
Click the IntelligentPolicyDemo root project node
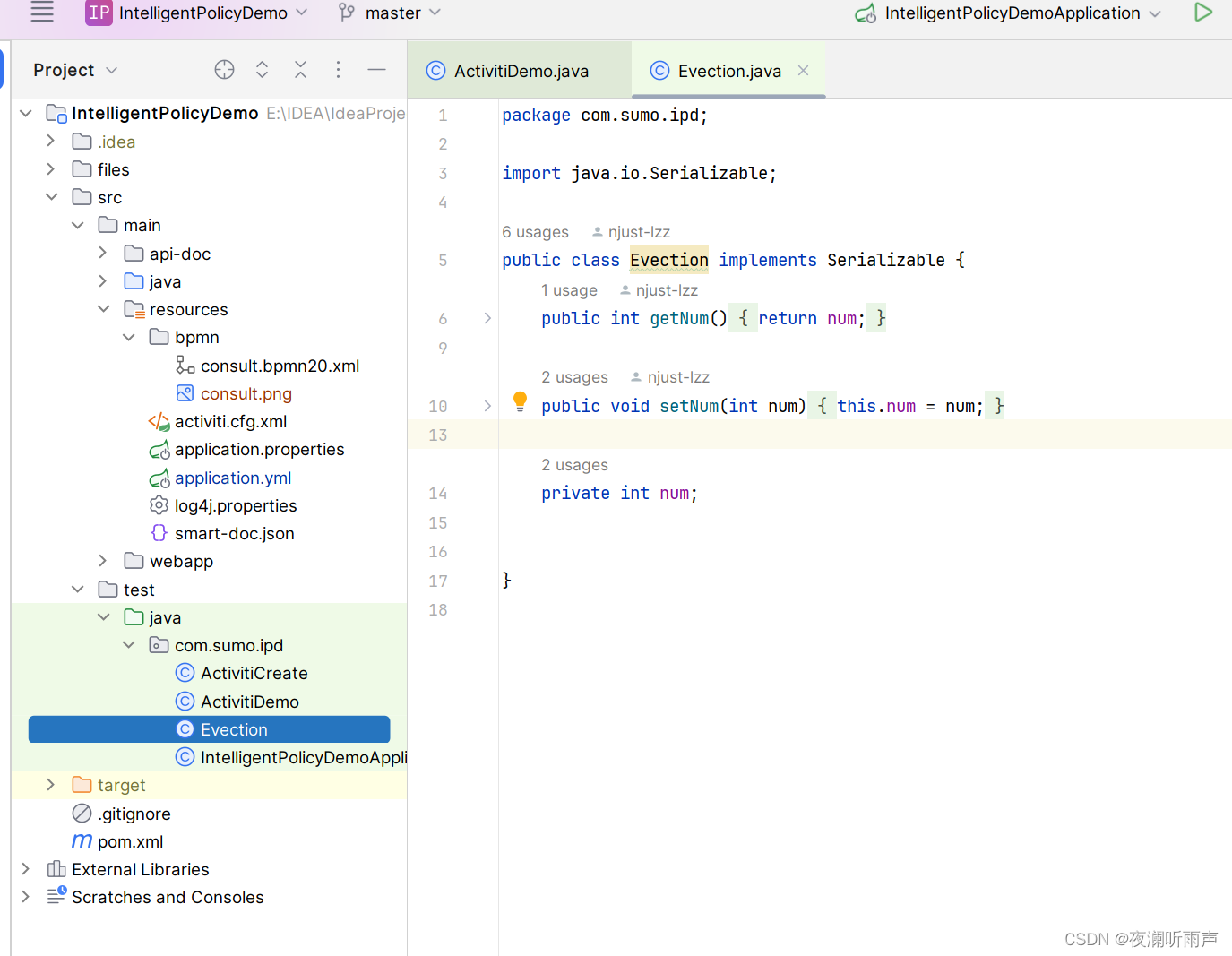point(165,113)
